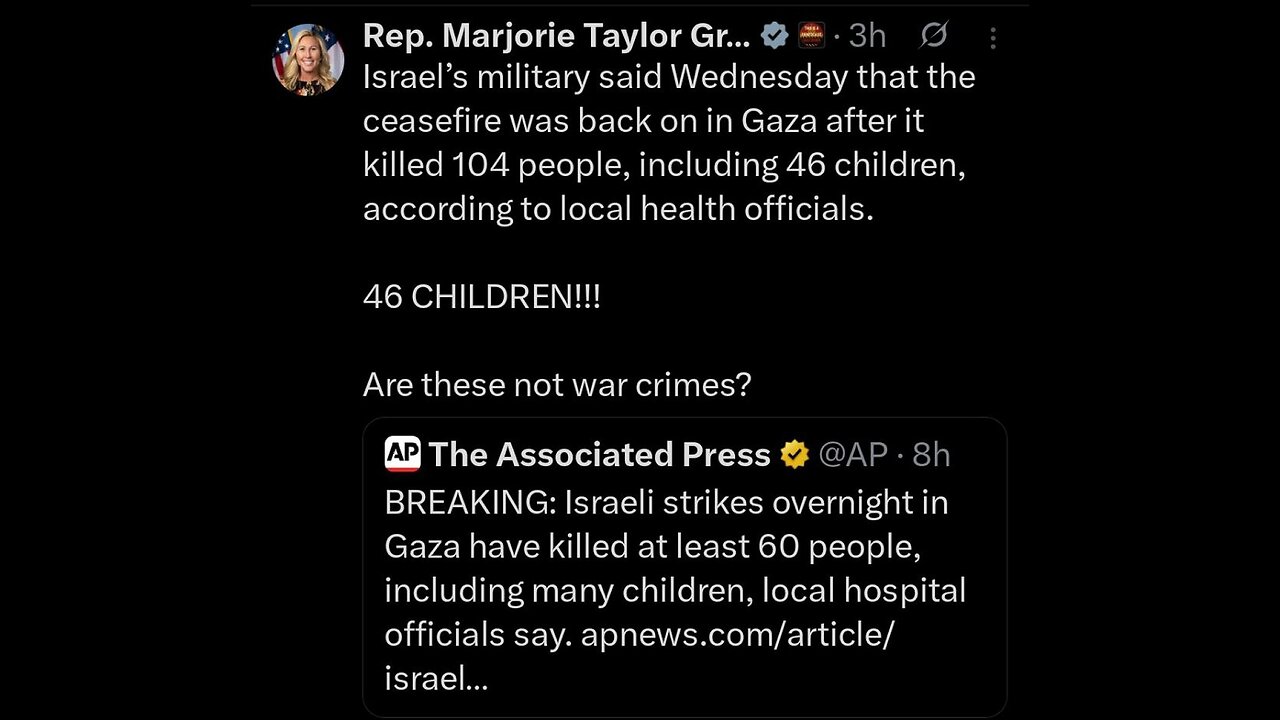Click the @AP handle
The image size is (1280, 720).
[x=853, y=455]
